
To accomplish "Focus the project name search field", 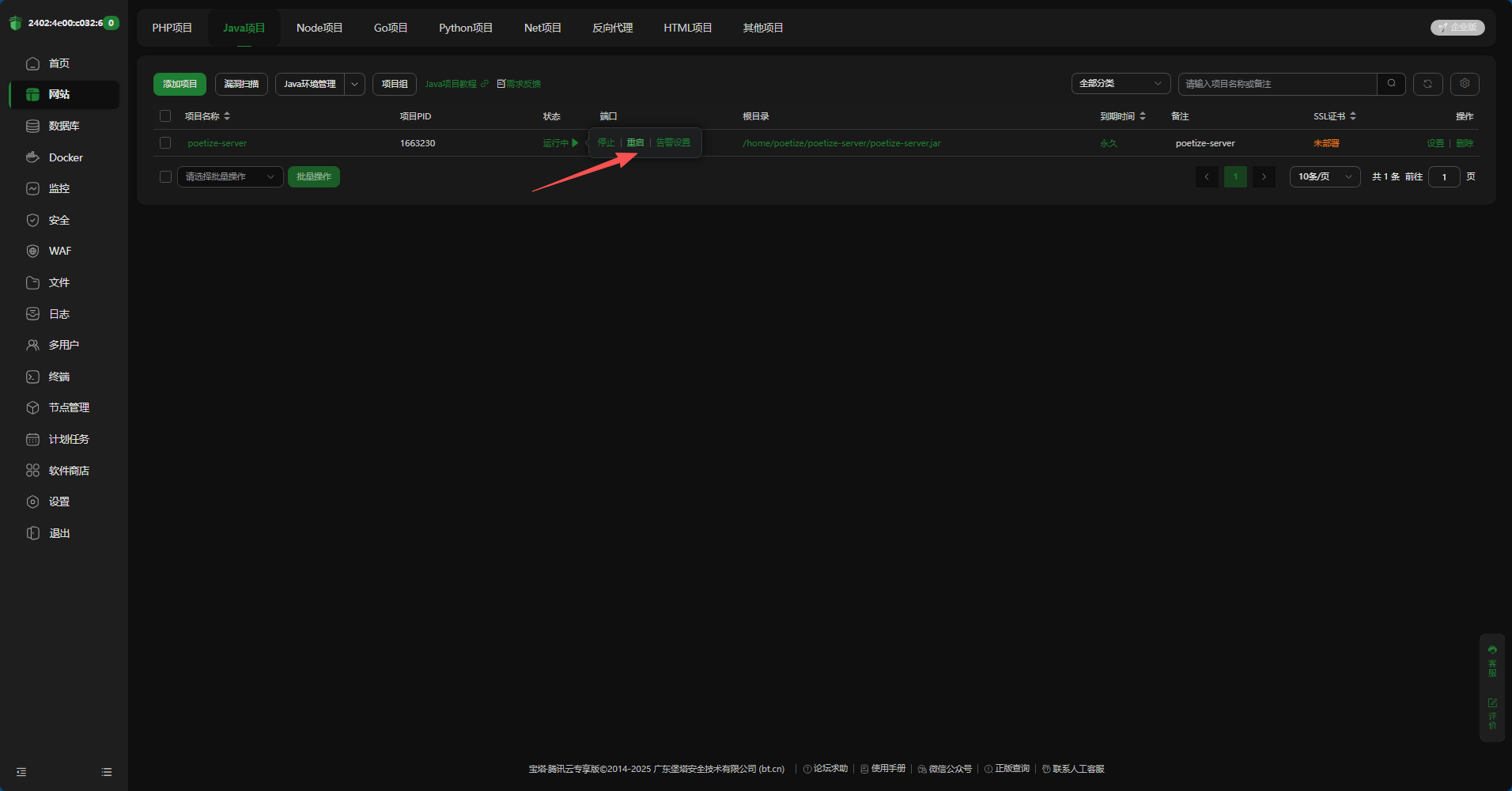I will point(1278,84).
